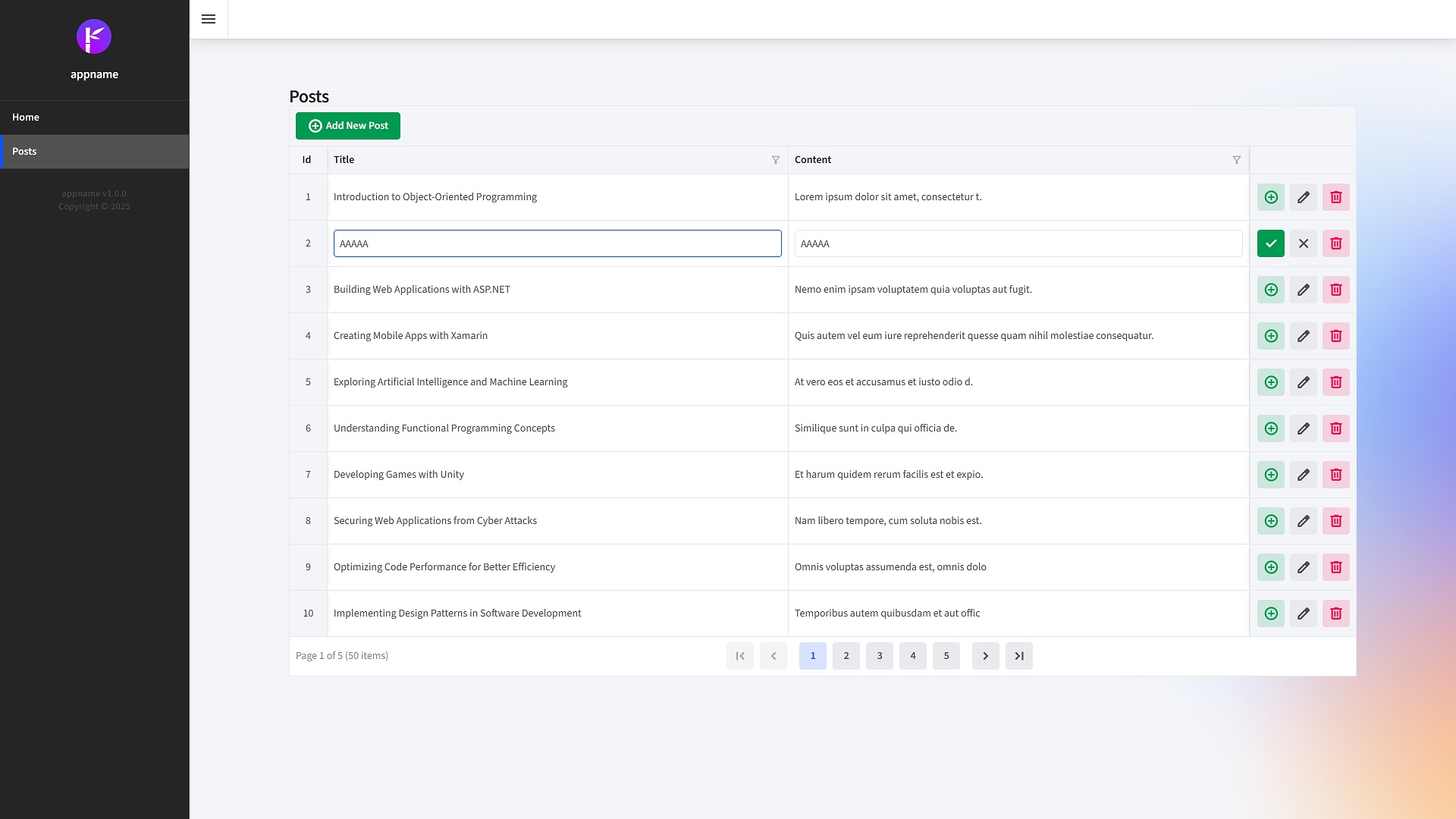This screenshot has height=819, width=1456.
Task: Go to page 3
Action: [880, 656]
